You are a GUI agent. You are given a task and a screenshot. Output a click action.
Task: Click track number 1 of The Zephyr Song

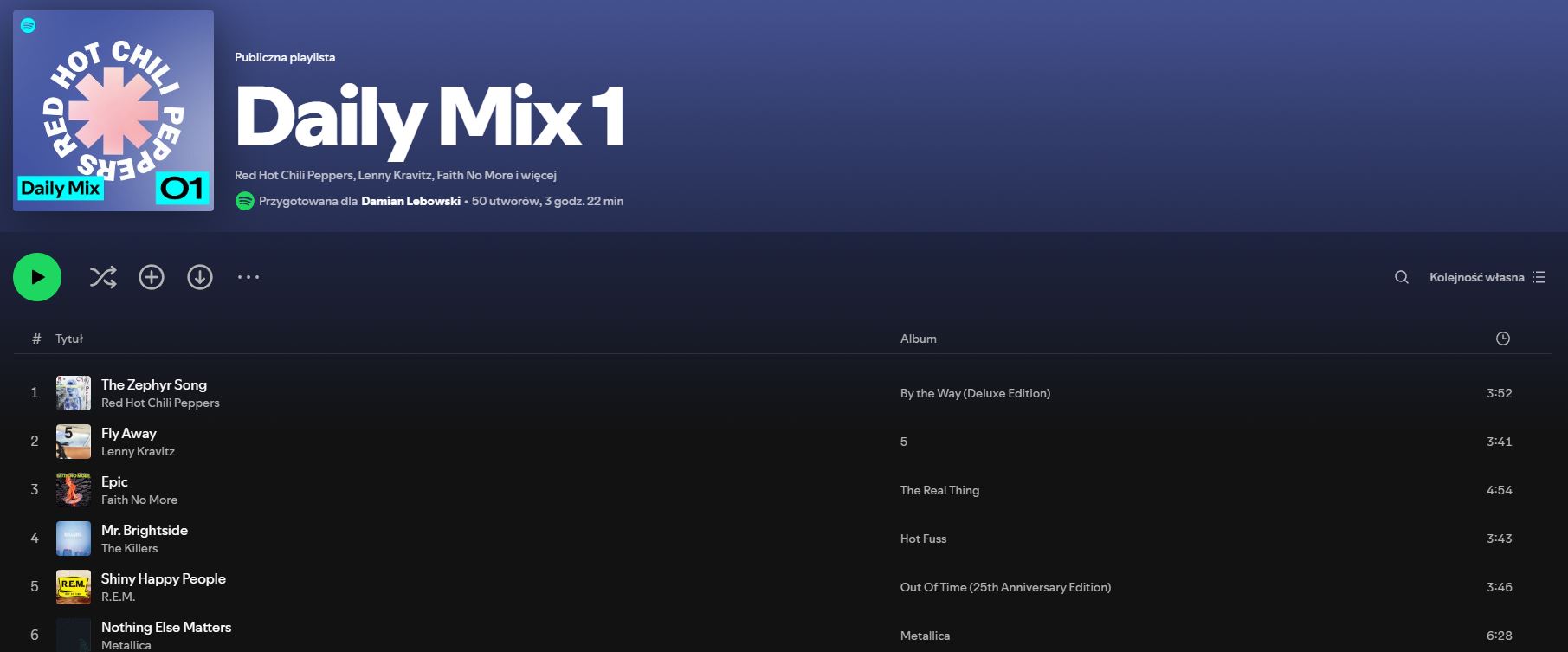click(35, 393)
